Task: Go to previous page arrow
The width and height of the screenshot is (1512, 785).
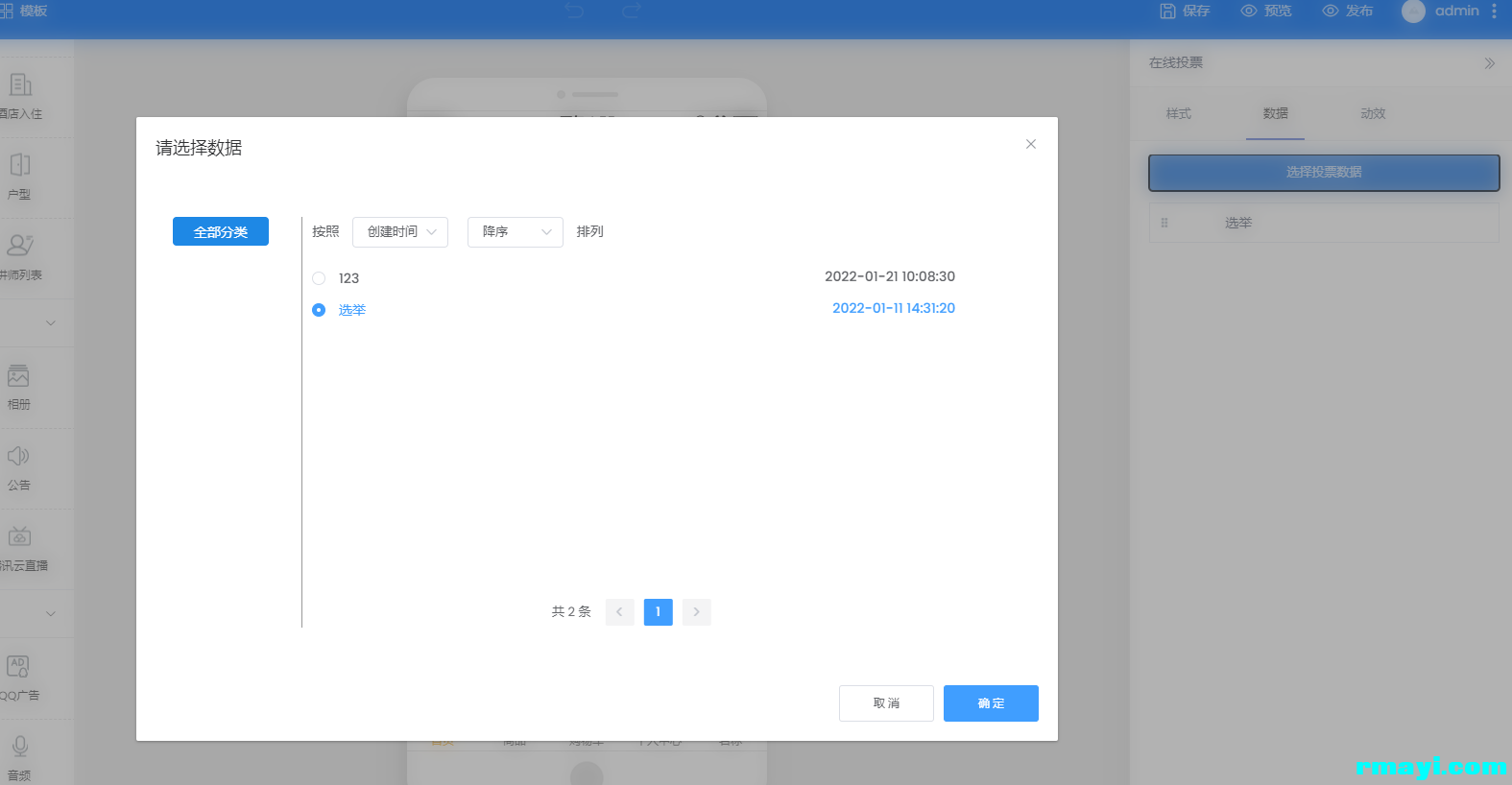Action: 619,612
